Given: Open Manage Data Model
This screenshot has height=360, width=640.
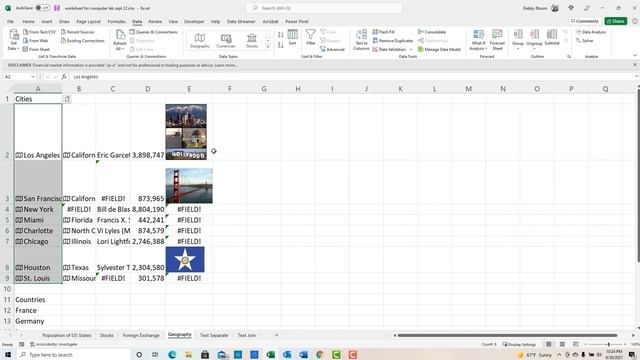Looking at the screenshot, I should click(x=439, y=49).
